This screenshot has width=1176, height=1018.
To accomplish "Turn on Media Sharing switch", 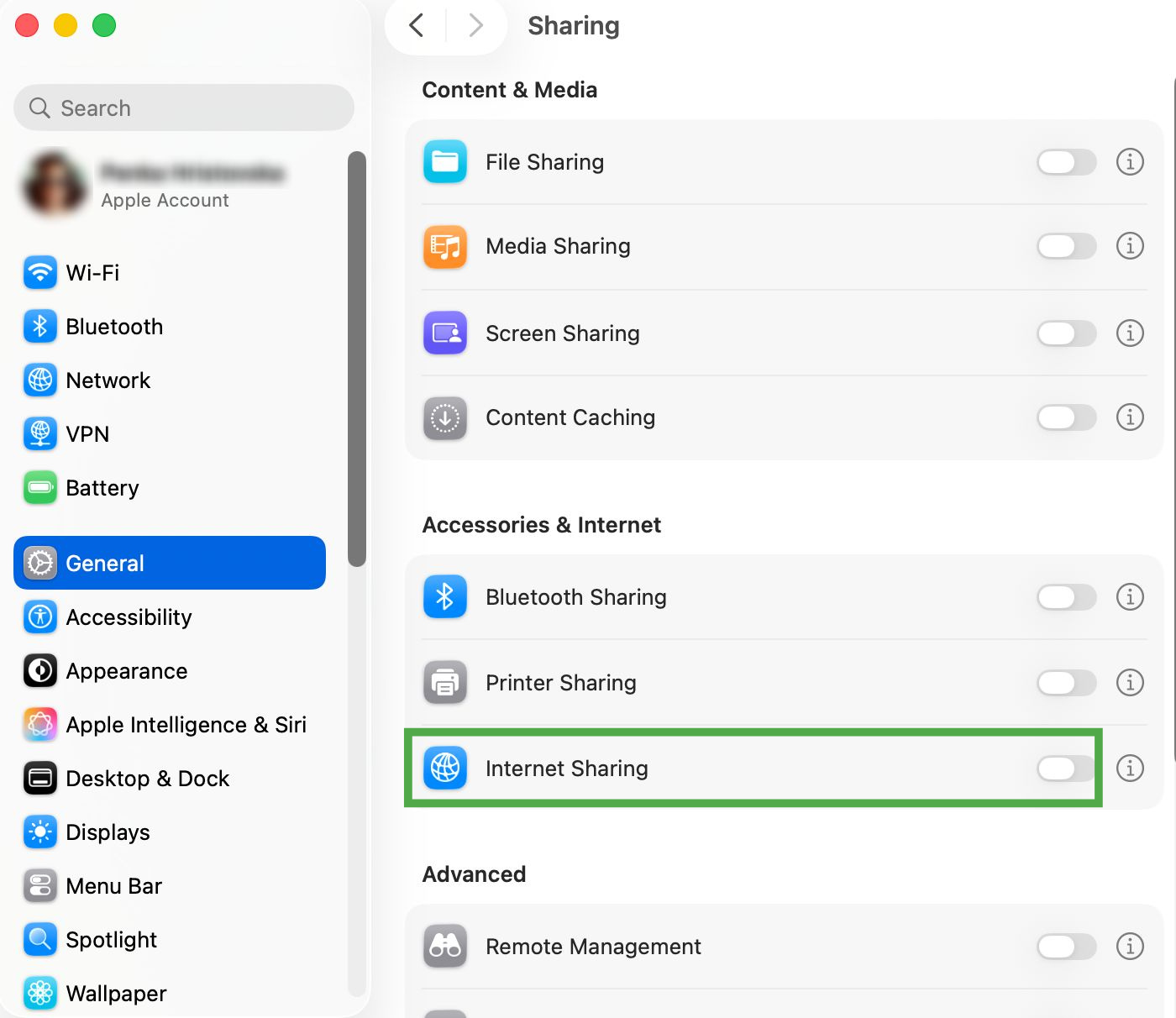I will [1067, 246].
